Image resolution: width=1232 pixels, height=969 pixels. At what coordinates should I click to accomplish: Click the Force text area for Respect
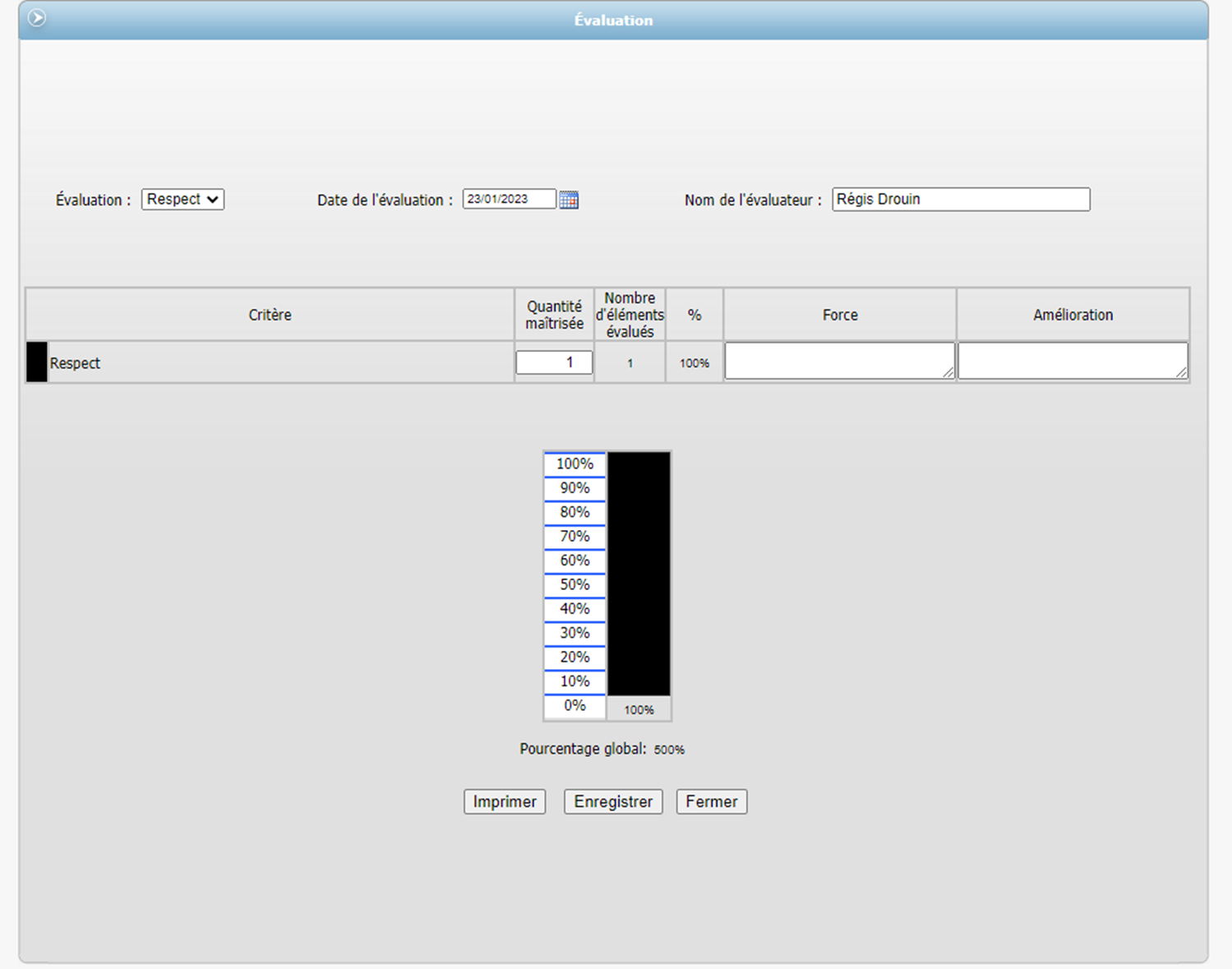tap(839, 362)
